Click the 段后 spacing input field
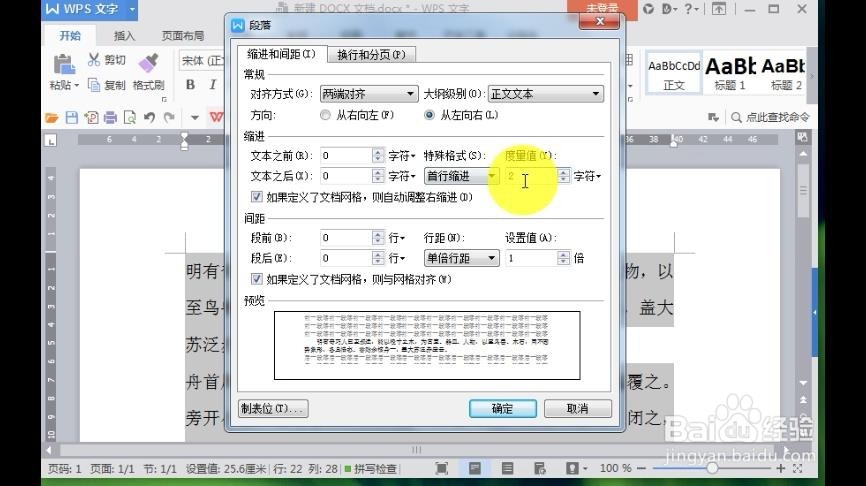The height and width of the screenshot is (486, 866). click(x=346, y=258)
